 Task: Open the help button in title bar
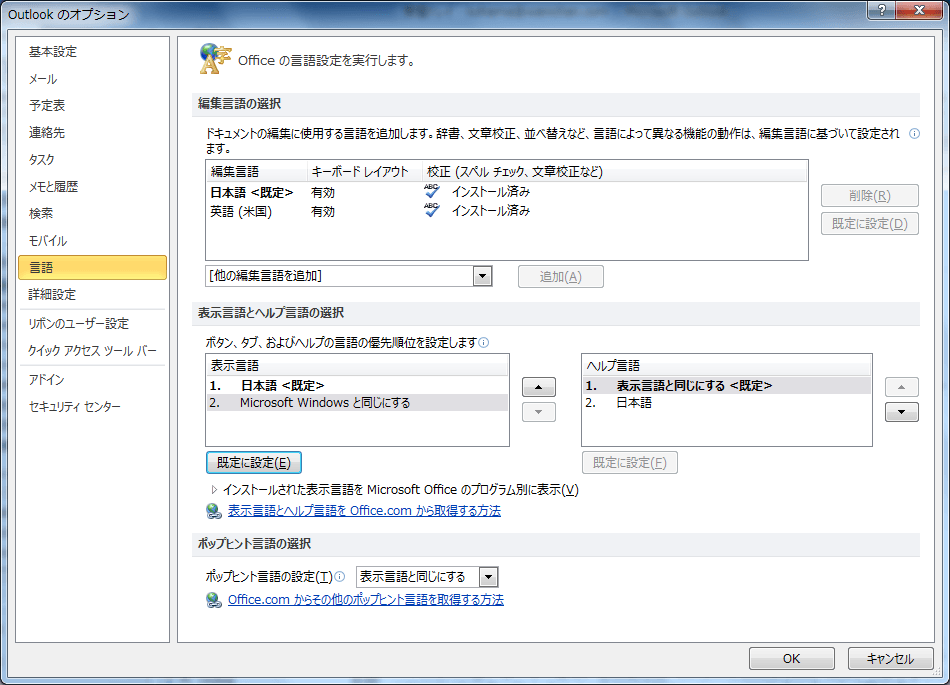click(x=882, y=10)
